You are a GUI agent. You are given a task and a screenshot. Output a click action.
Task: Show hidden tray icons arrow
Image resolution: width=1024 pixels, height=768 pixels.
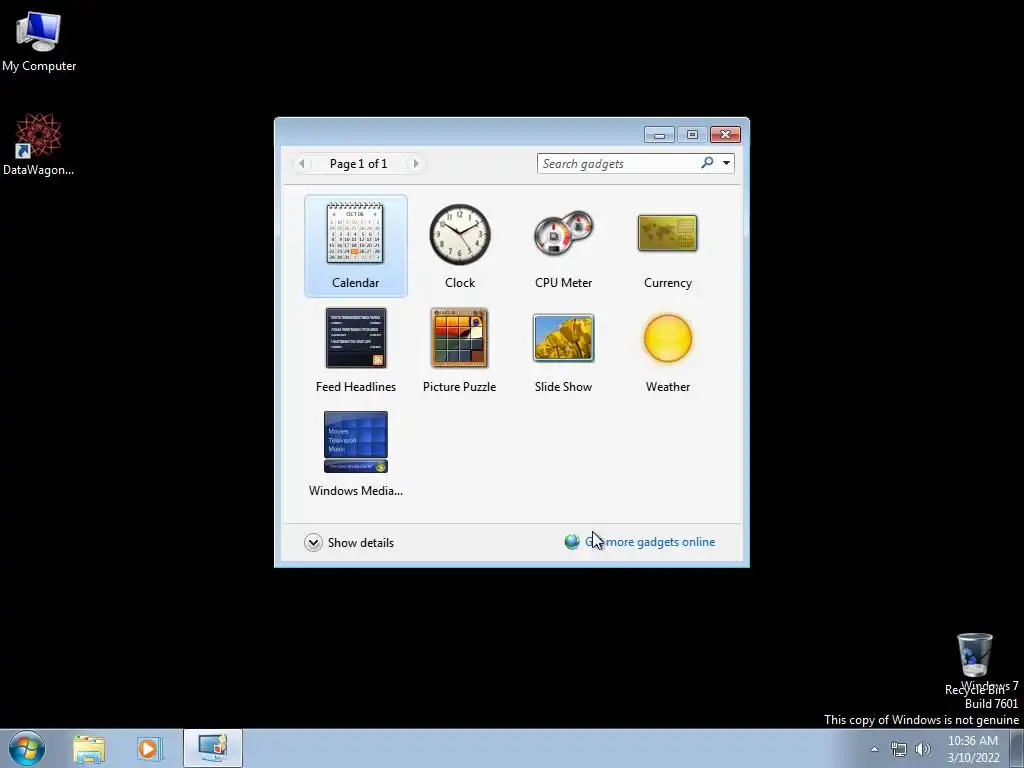(874, 749)
